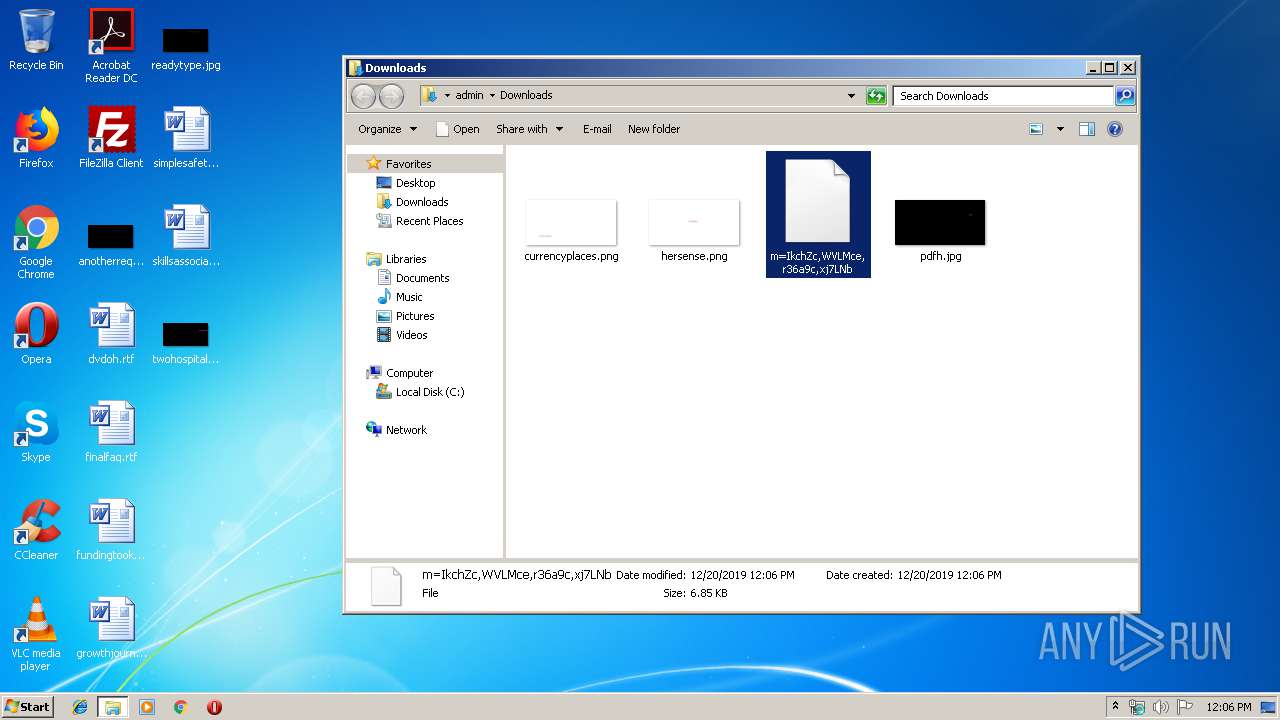Select Downloads under Favorites
The height and width of the screenshot is (720, 1280).
(422, 202)
